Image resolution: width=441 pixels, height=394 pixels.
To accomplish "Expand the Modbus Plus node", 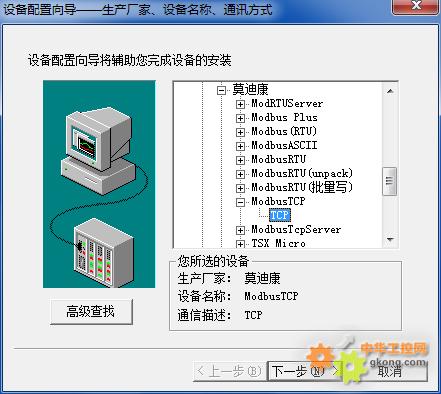I will 240,118.
